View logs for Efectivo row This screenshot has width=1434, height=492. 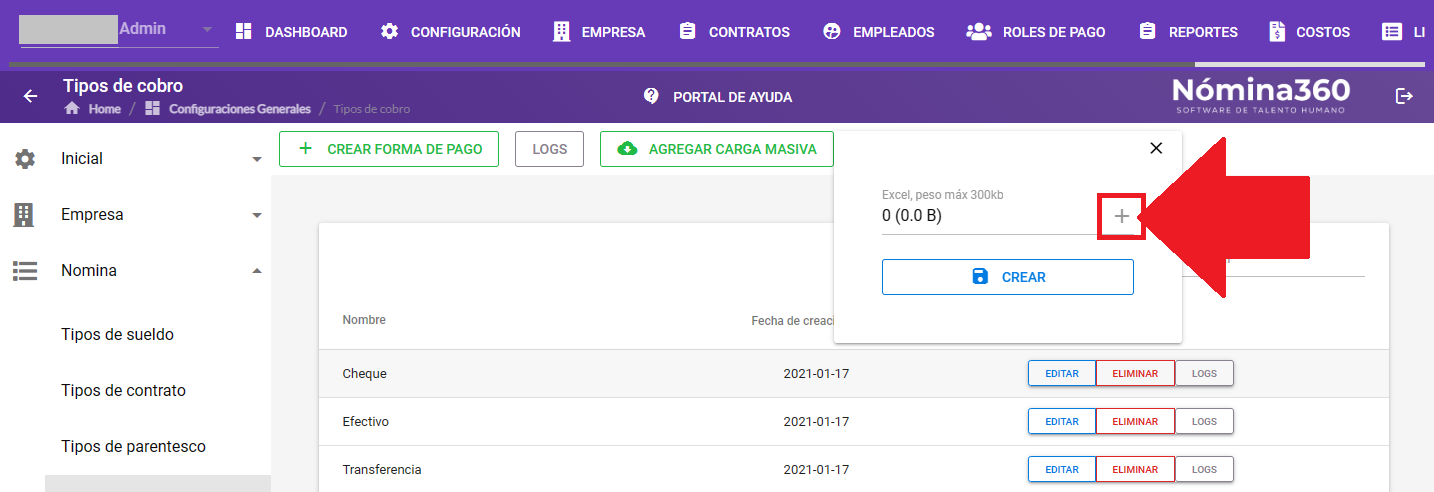[x=1204, y=421]
